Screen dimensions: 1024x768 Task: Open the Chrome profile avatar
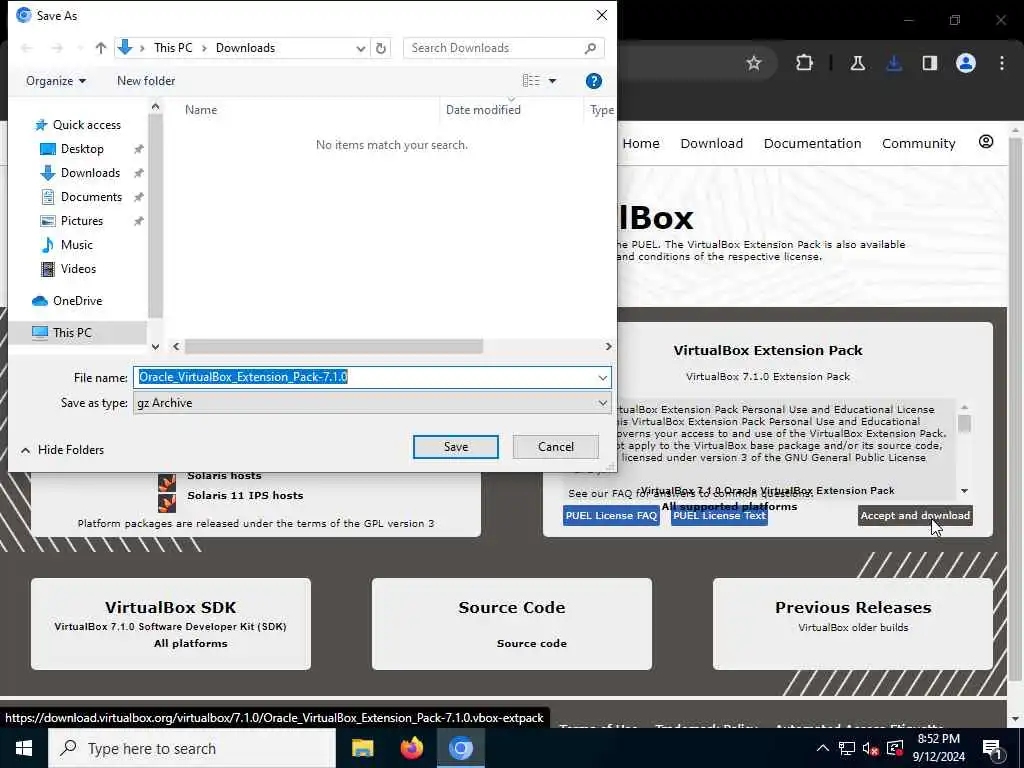click(966, 63)
